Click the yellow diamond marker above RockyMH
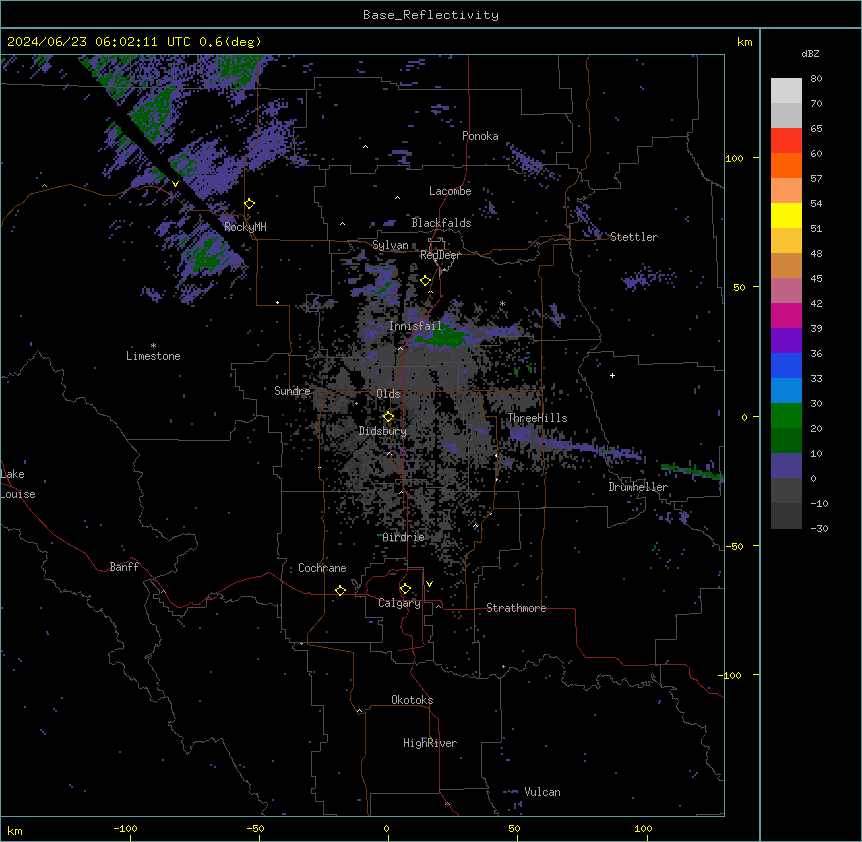862x842 pixels. tap(250, 204)
